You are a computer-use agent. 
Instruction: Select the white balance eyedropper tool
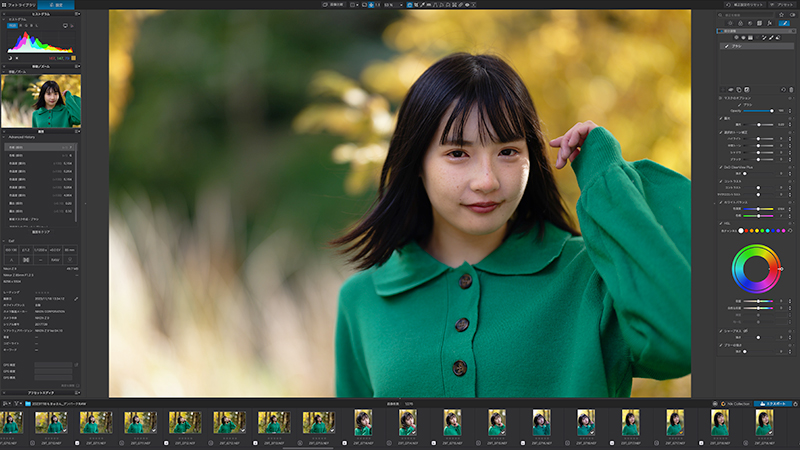(422, 5)
